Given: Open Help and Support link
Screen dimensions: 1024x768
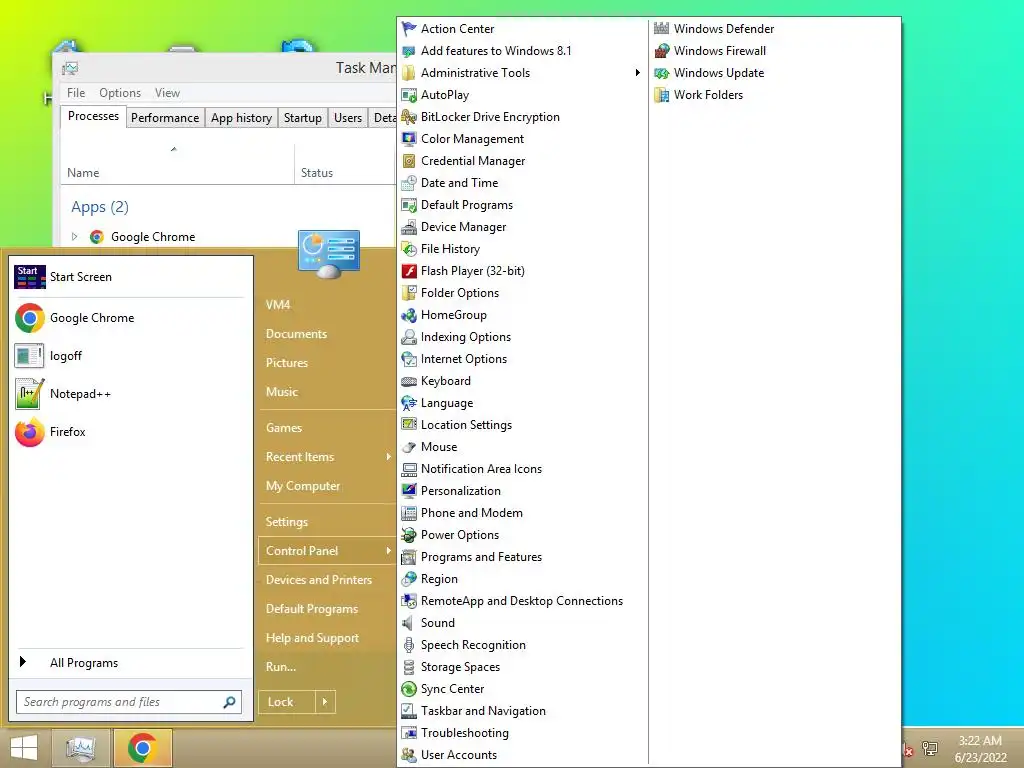Looking at the screenshot, I should click(312, 637).
